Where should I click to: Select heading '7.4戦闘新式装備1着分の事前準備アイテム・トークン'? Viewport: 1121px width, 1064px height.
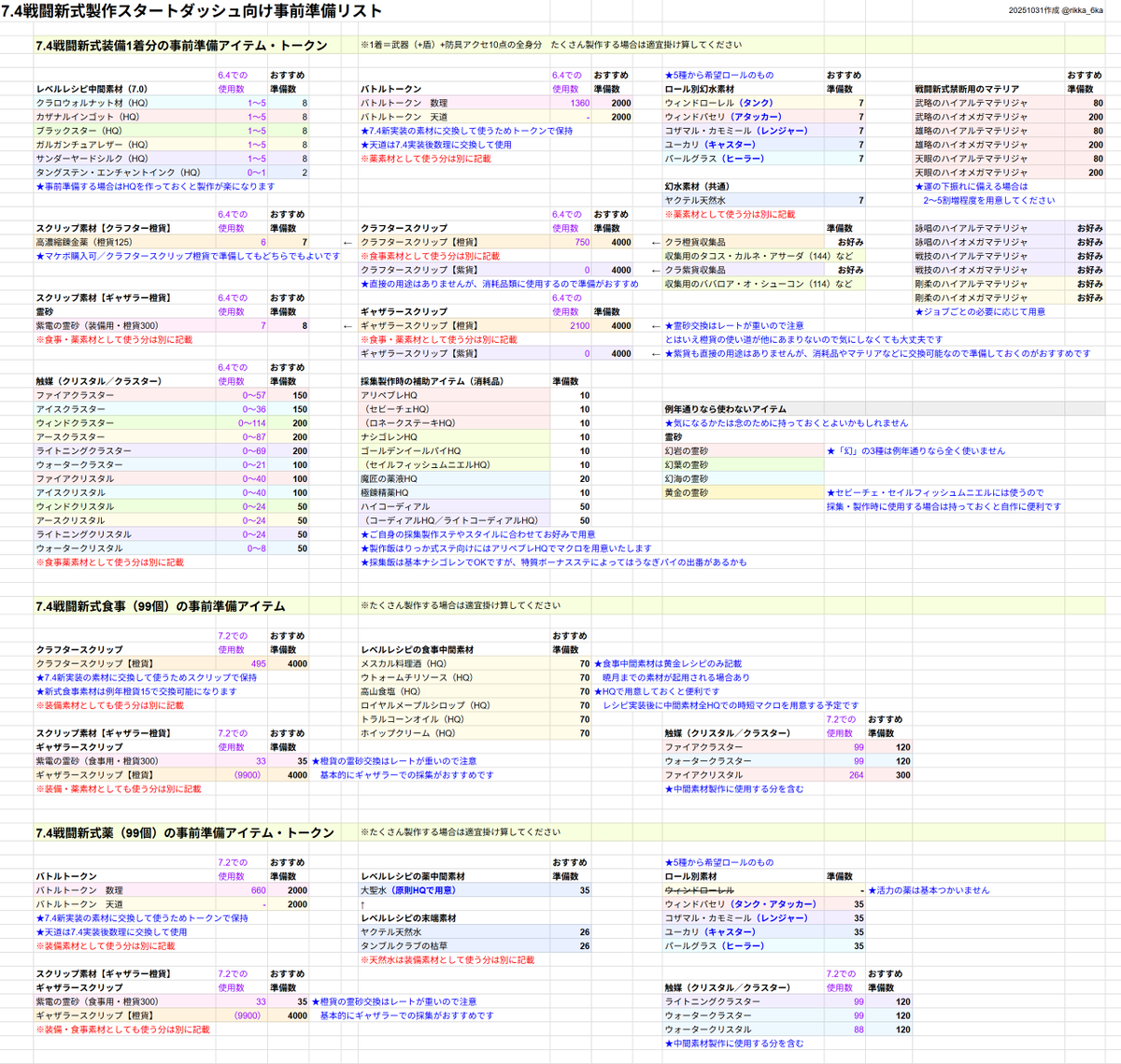tap(181, 45)
